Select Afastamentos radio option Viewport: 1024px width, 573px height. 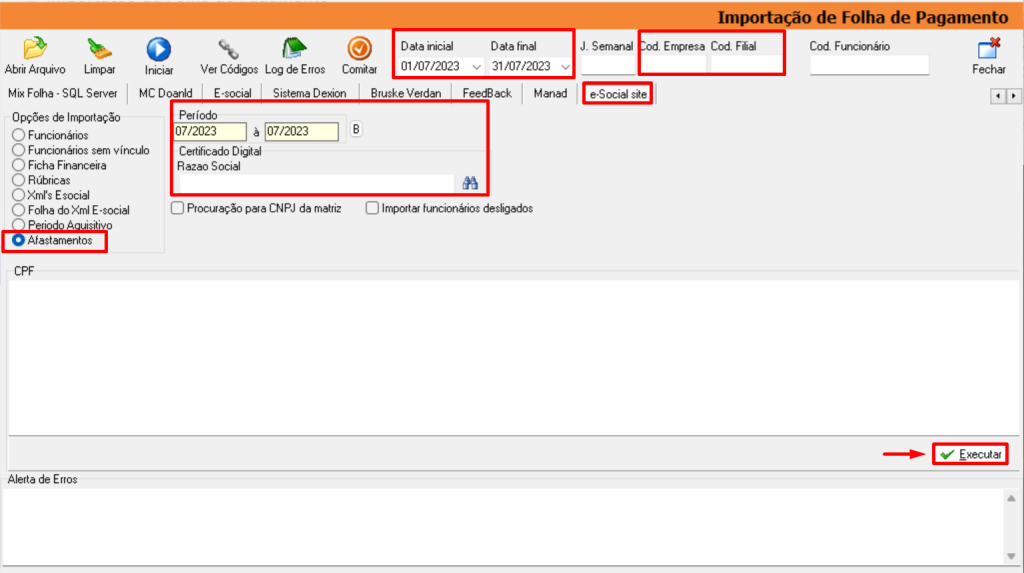tap(18, 240)
